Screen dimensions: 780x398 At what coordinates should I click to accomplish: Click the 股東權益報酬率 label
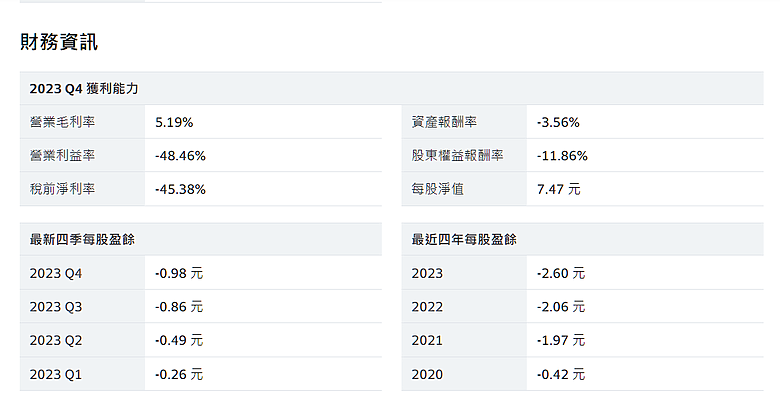coord(457,156)
